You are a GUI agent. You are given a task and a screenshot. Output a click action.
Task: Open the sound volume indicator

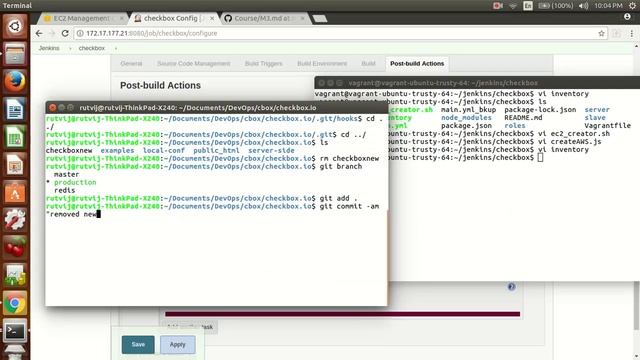click(584, 6)
